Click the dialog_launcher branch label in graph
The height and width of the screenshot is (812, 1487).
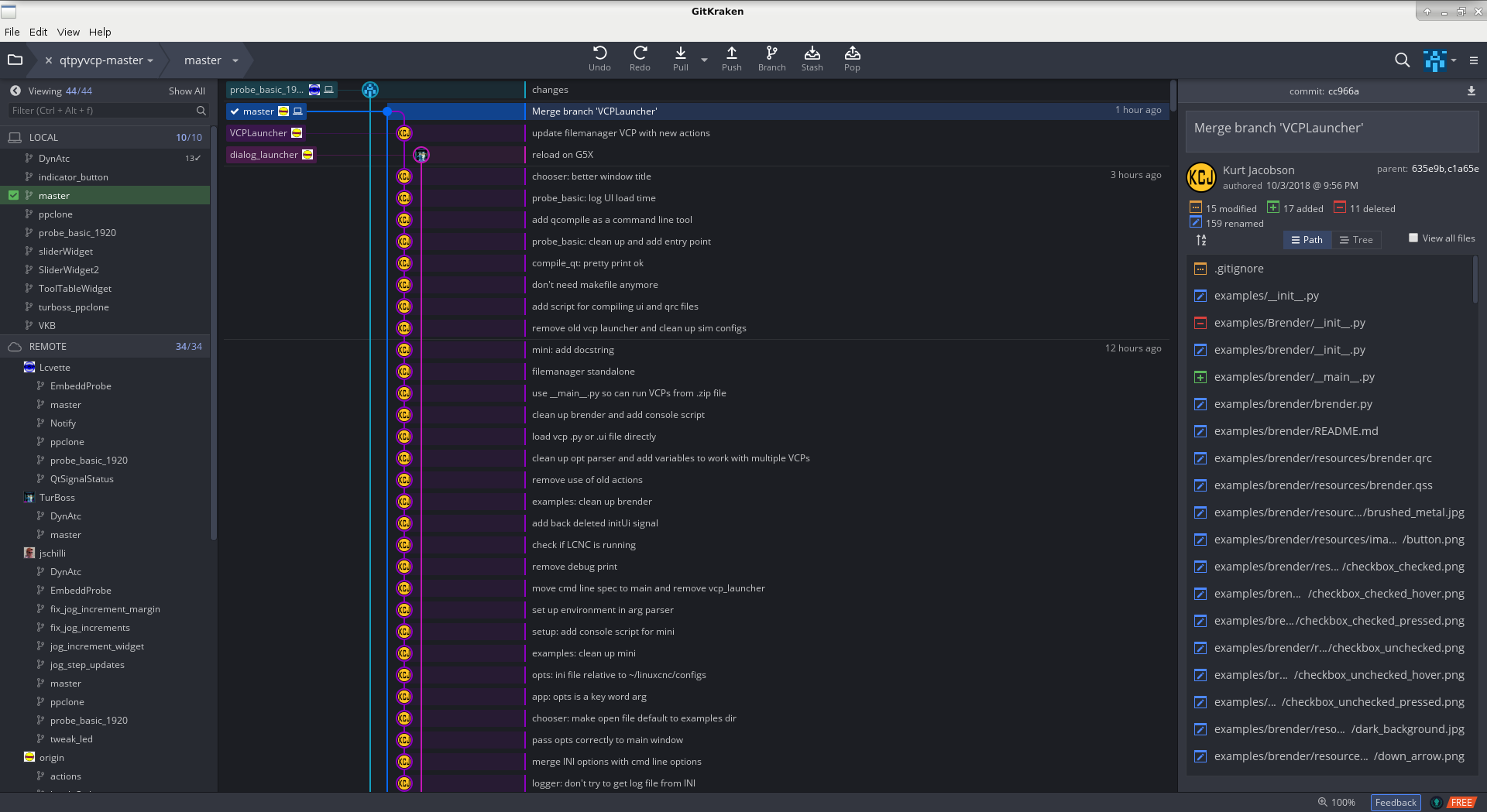(x=271, y=155)
